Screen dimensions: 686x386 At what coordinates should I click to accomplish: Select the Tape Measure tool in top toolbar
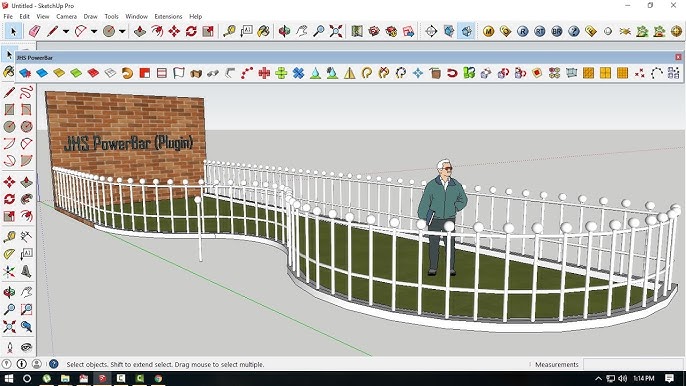point(229,31)
